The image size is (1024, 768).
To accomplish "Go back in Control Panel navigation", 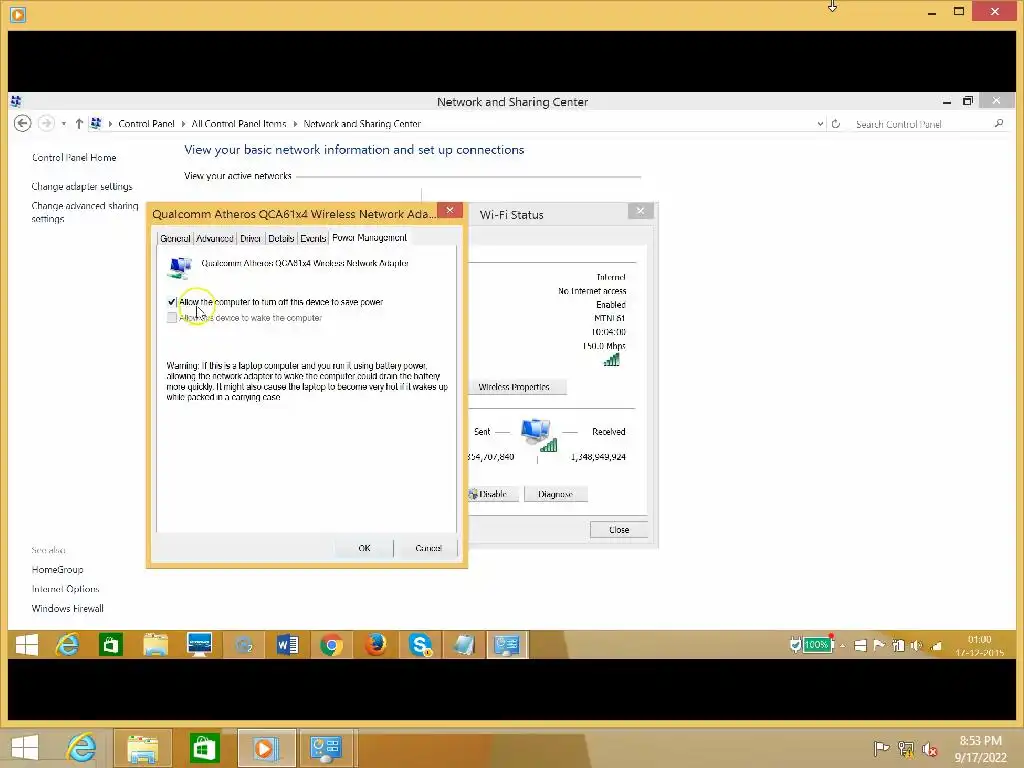I will 22,123.
